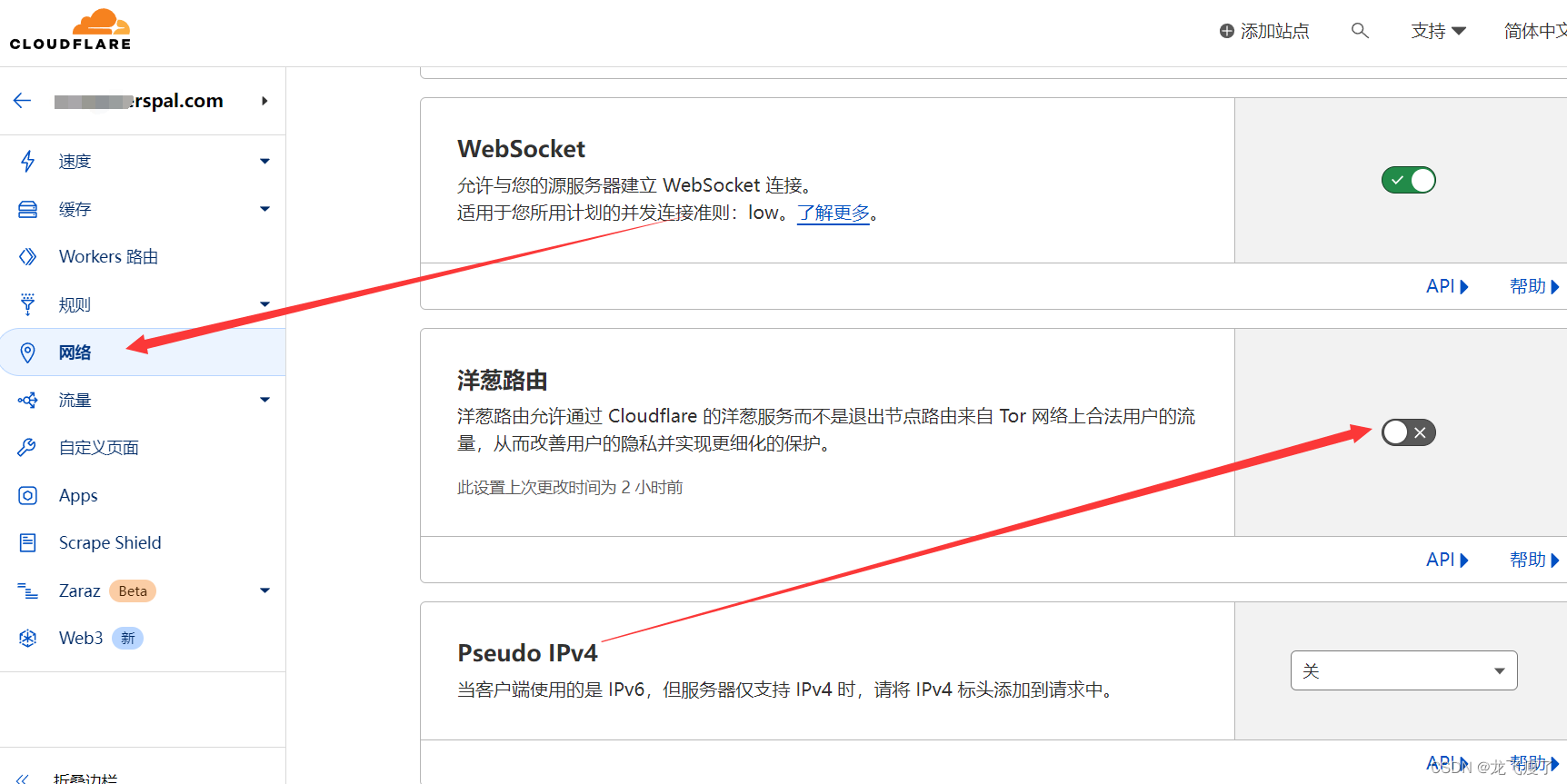The height and width of the screenshot is (784, 1567).
Task: Click the Scrape Shield document icon
Action: 28,543
